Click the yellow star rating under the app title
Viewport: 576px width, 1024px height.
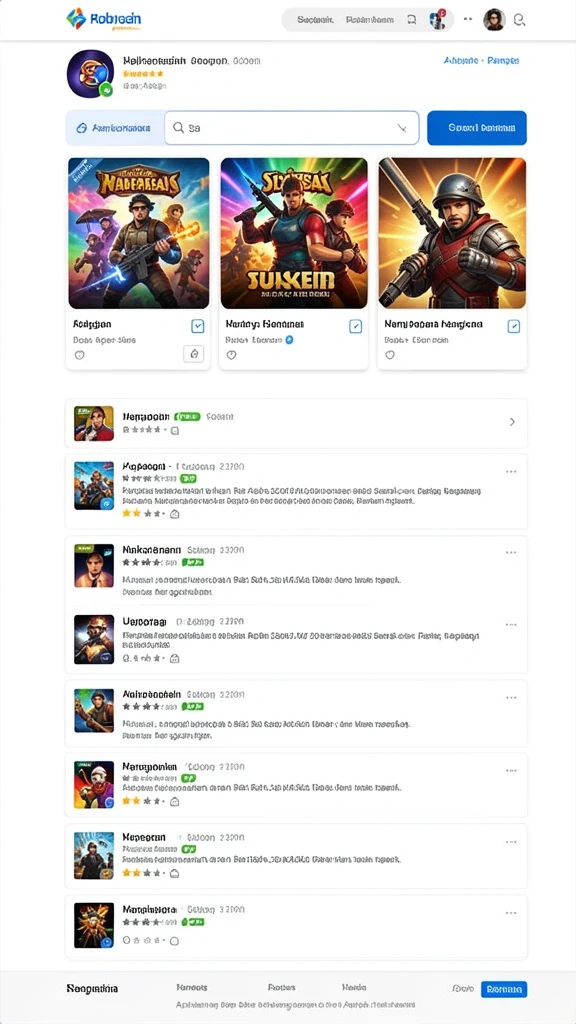click(x=143, y=74)
